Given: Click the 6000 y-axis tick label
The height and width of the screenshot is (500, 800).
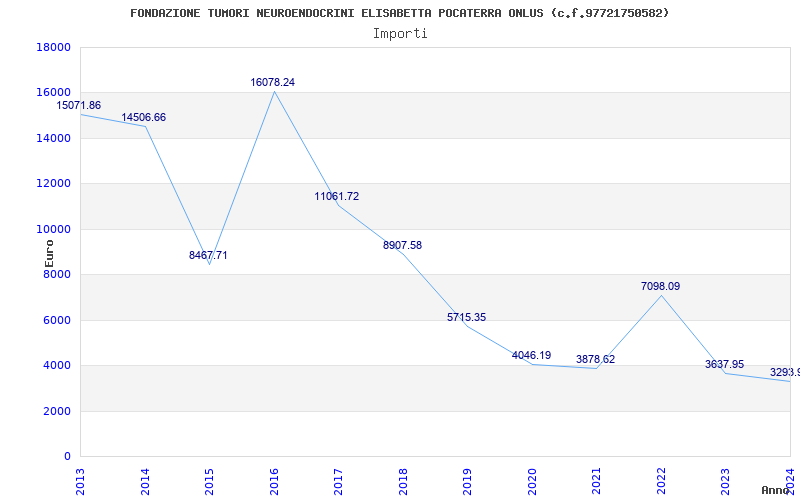Looking at the screenshot, I should pos(57,320).
